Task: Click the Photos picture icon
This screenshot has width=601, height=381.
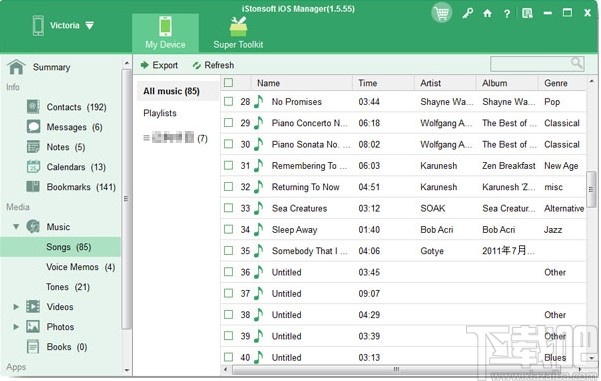Action: click(33, 326)
